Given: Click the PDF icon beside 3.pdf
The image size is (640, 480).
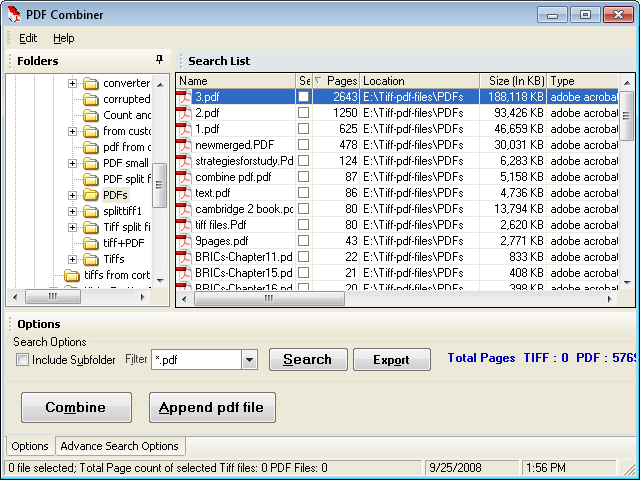Looking at the screenshot, I should [x=184, y=97].
